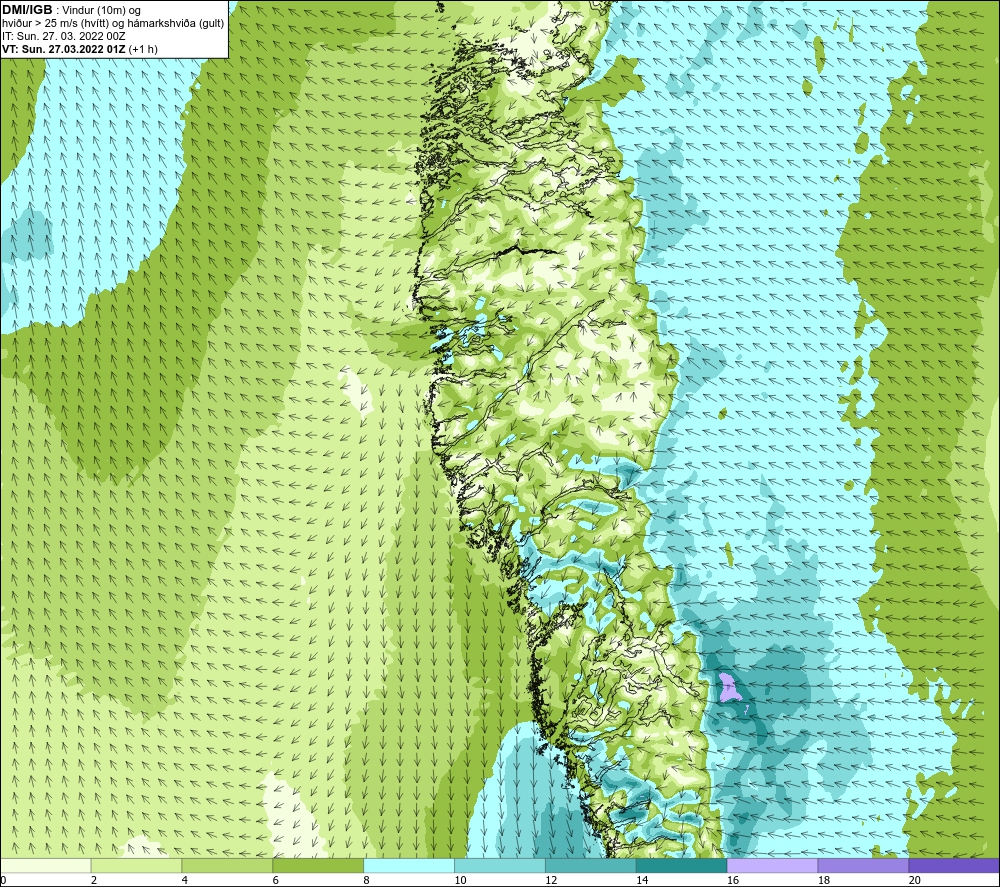Click the legend scale label '16'
Image resolution: width=1000 pixels, height=887 pixels.
[x=733, y=880]
